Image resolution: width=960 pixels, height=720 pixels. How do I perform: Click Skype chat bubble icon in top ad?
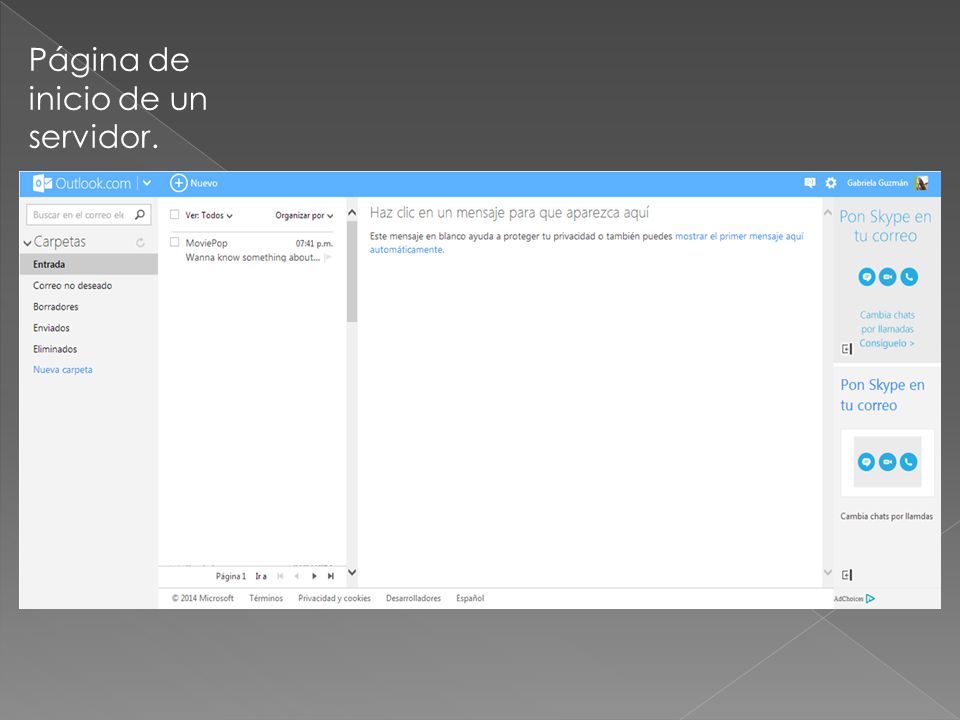tap(866, 277)
